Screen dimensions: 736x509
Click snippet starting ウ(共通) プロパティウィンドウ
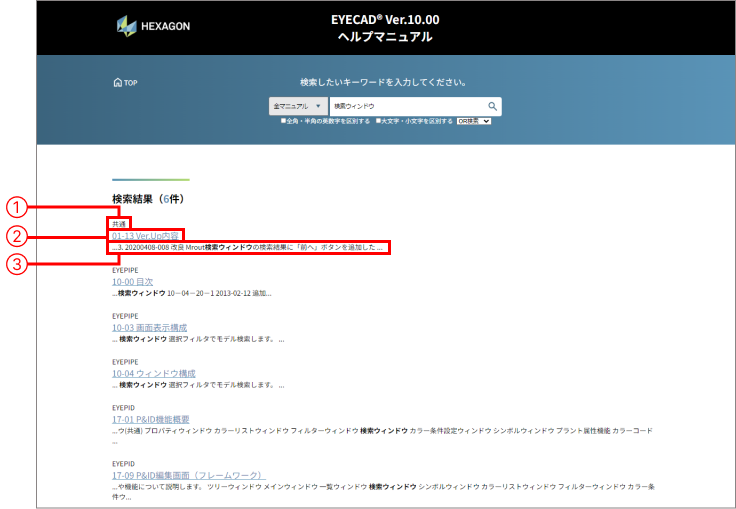382,435
